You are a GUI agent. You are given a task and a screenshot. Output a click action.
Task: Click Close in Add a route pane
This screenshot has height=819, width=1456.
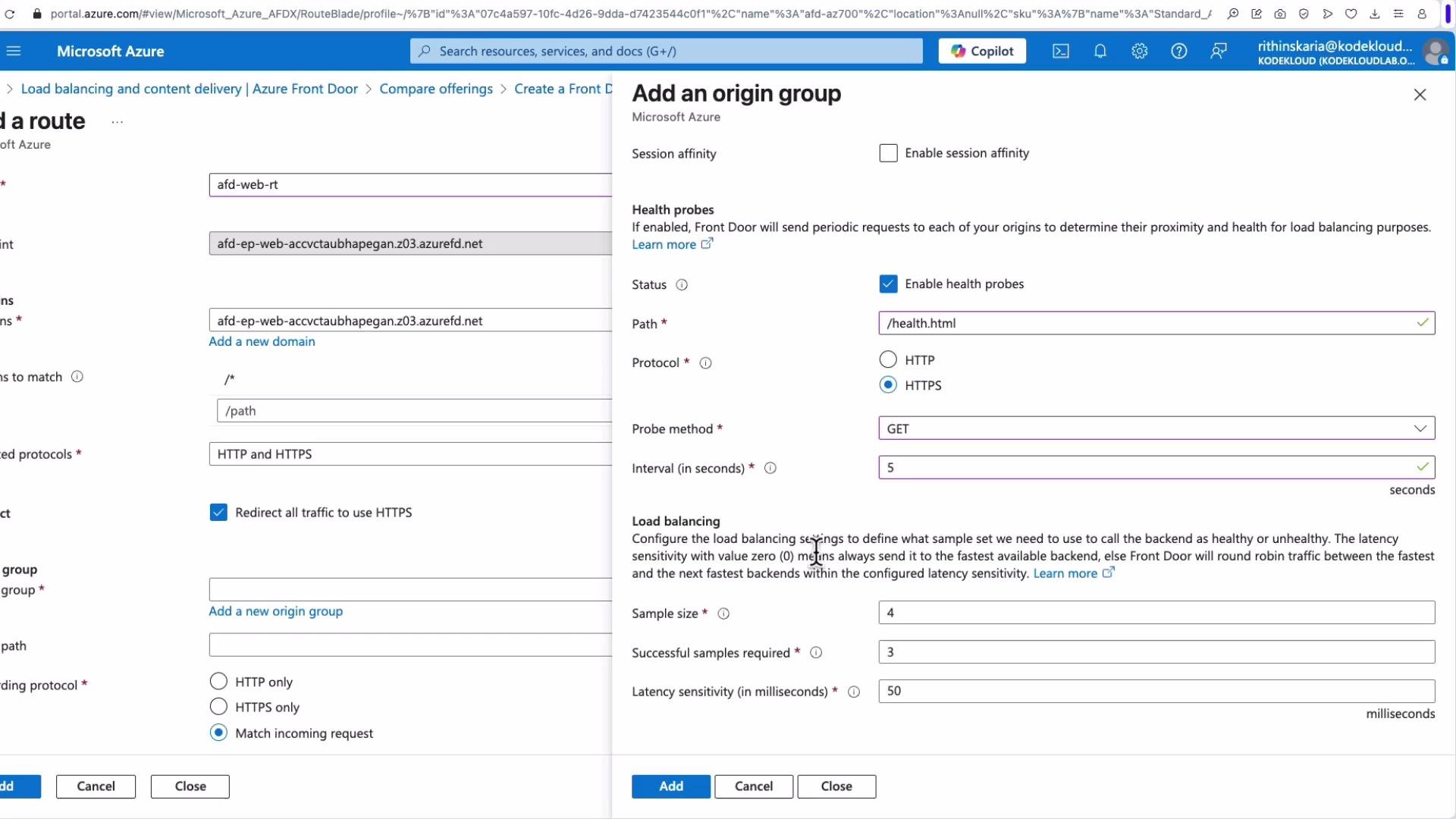click(x=190, y=786)
